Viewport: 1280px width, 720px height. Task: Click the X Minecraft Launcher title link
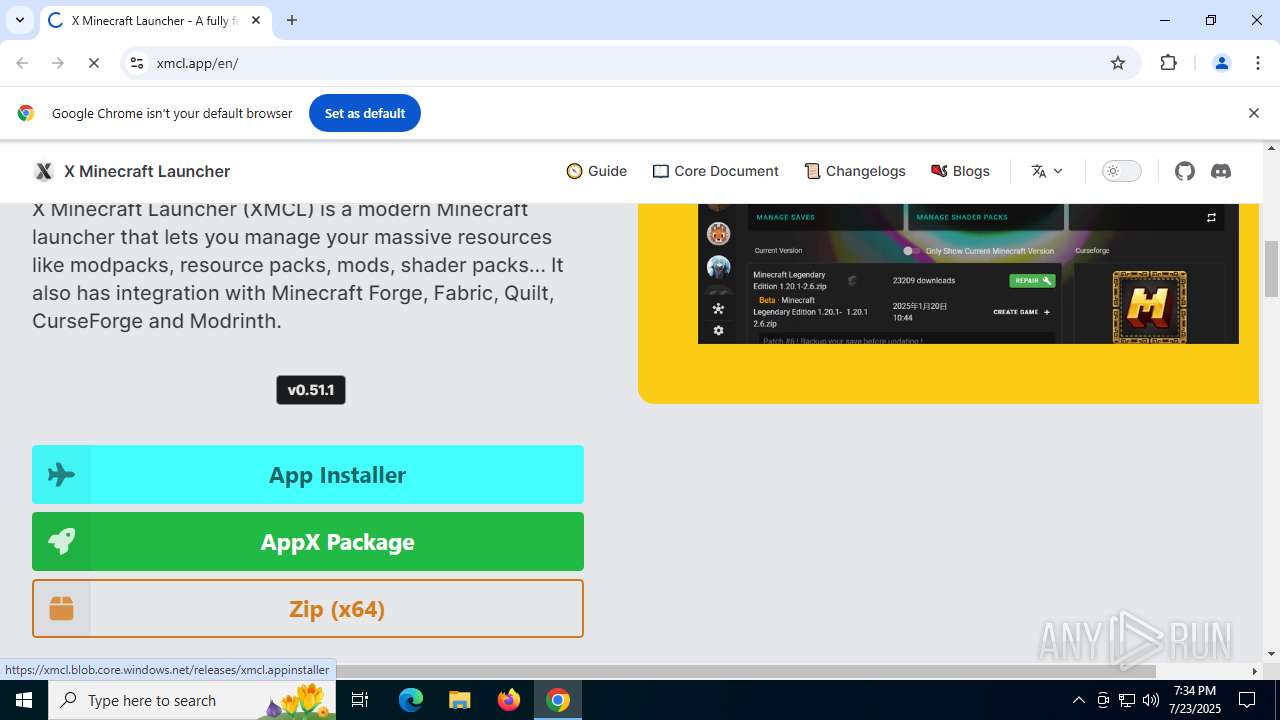tap(147, 171)
